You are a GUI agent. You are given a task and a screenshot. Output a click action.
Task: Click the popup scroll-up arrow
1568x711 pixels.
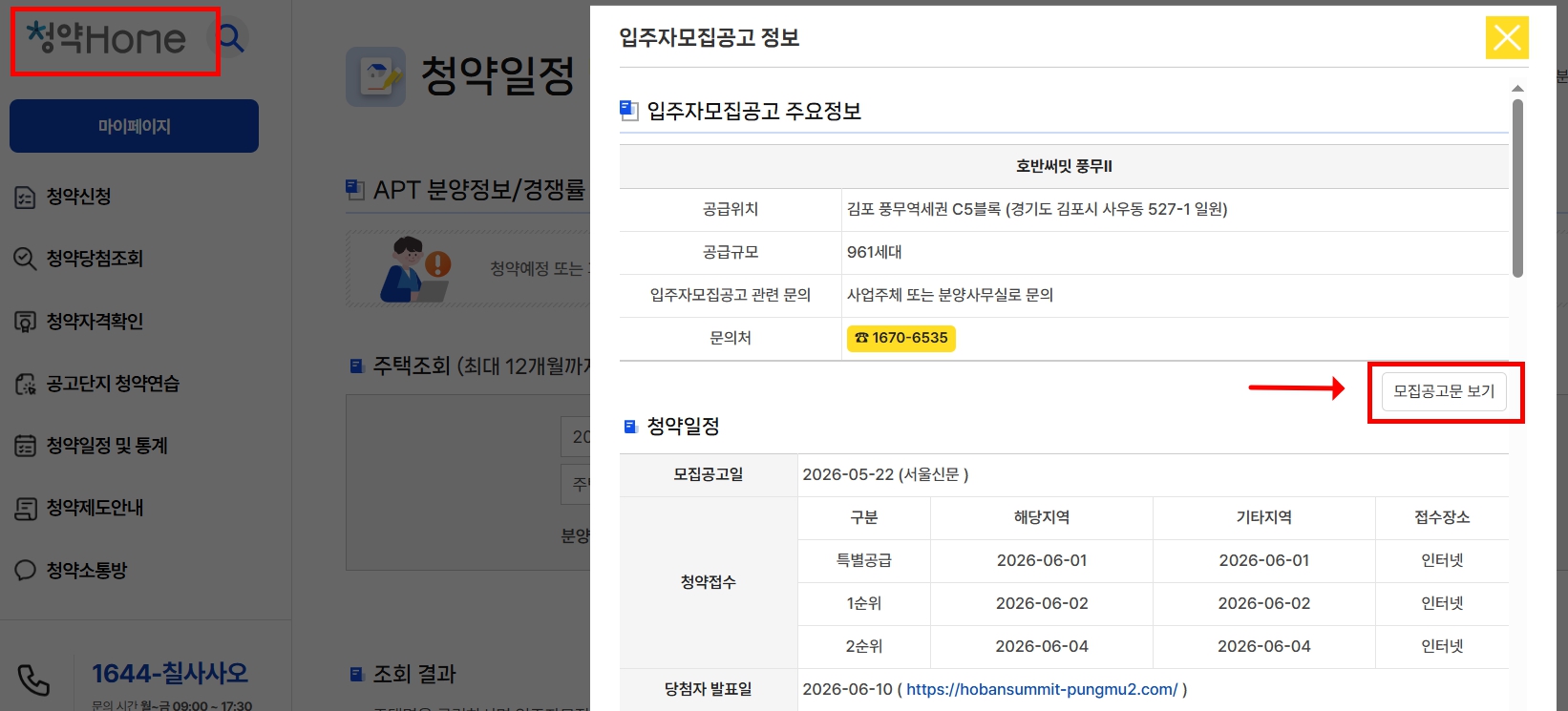(x=1517, y=89)
